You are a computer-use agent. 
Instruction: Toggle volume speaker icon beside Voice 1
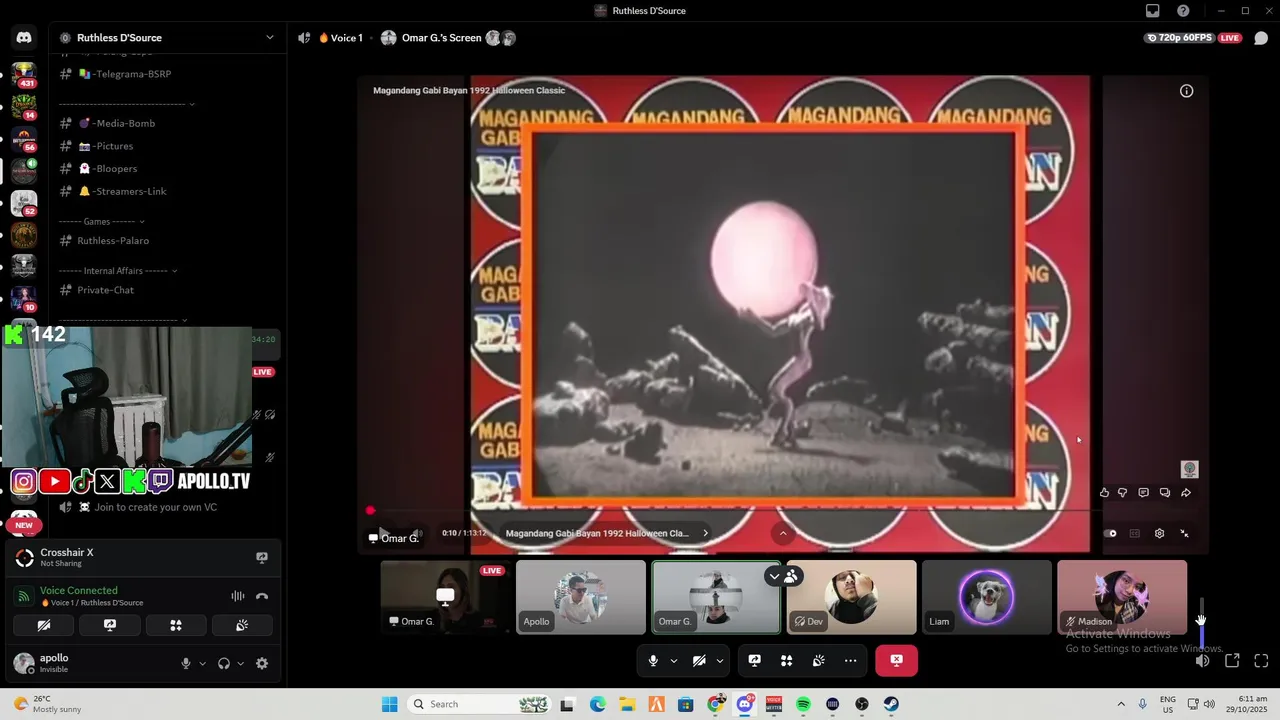point(304,38)
